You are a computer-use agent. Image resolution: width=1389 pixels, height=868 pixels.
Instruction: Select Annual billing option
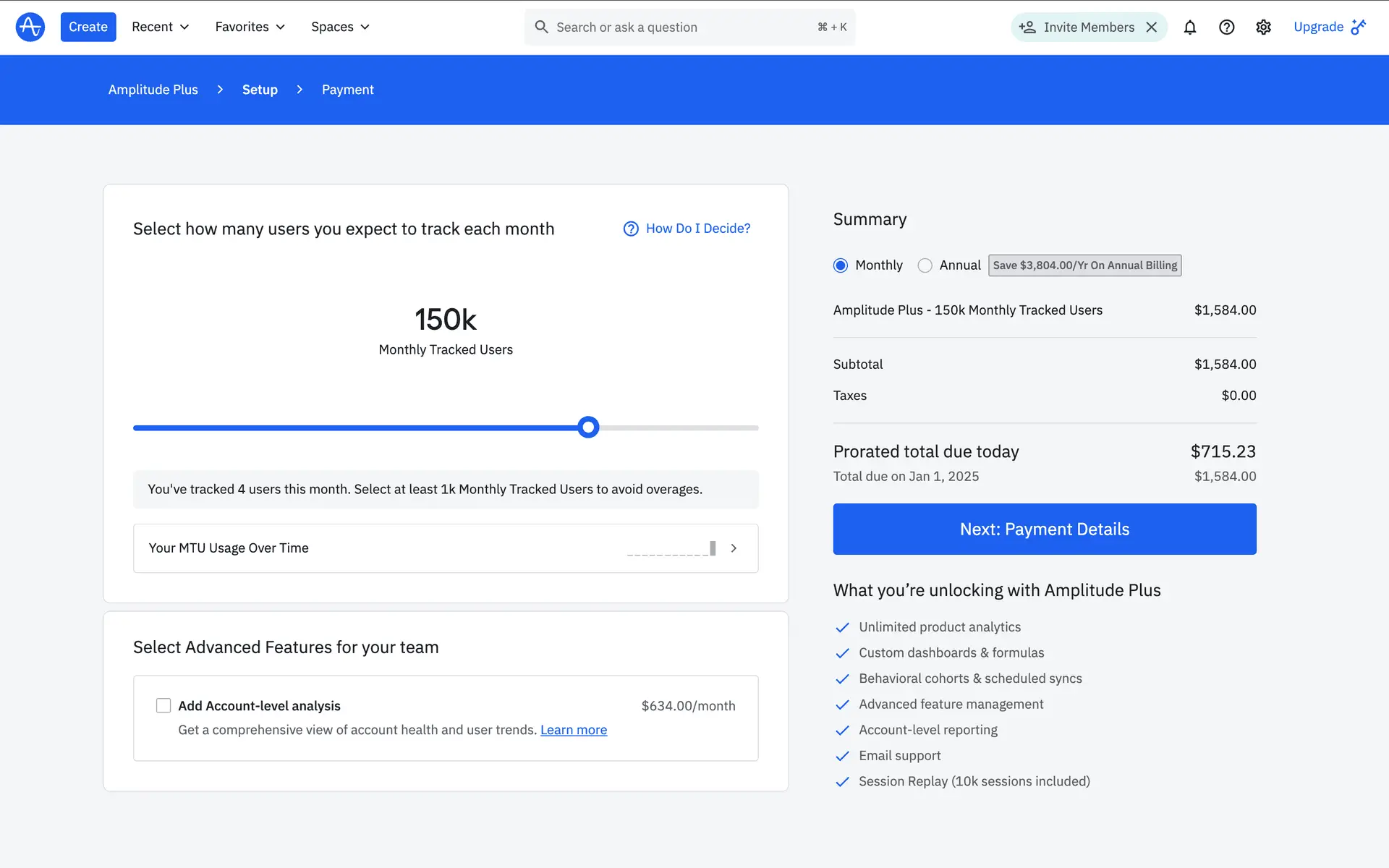(x=925, y=265)
